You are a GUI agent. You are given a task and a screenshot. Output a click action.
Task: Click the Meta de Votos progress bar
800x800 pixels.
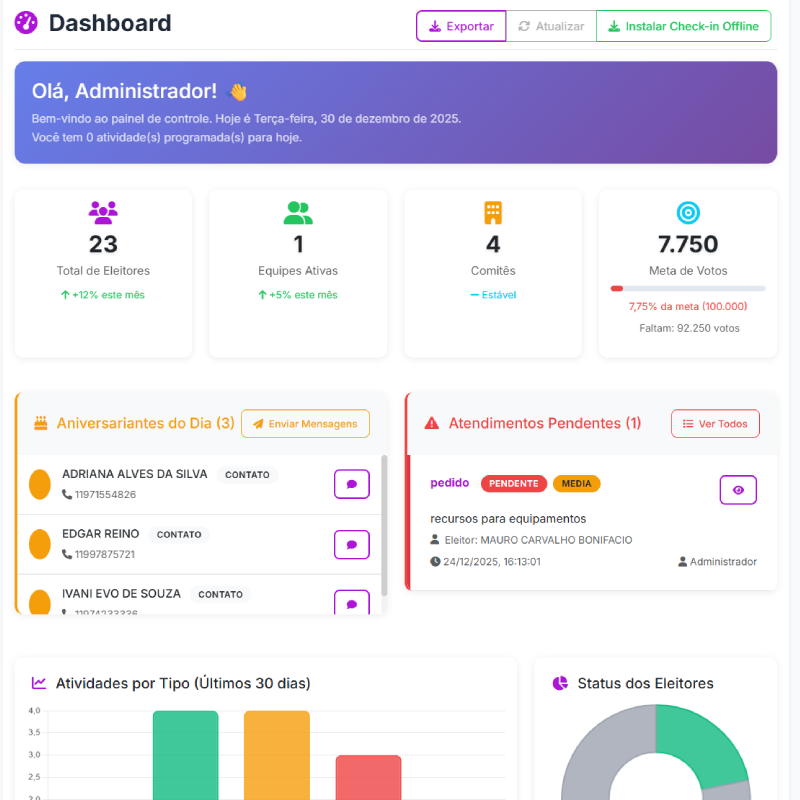pos(688,288)
